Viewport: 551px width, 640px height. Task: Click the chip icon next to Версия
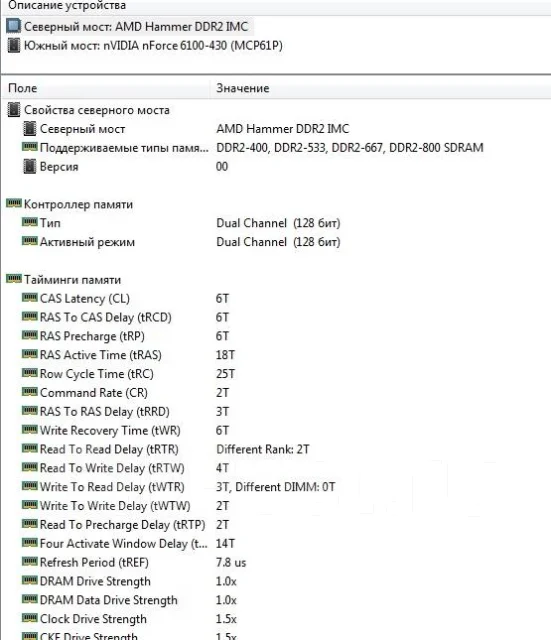coord(29,166)
